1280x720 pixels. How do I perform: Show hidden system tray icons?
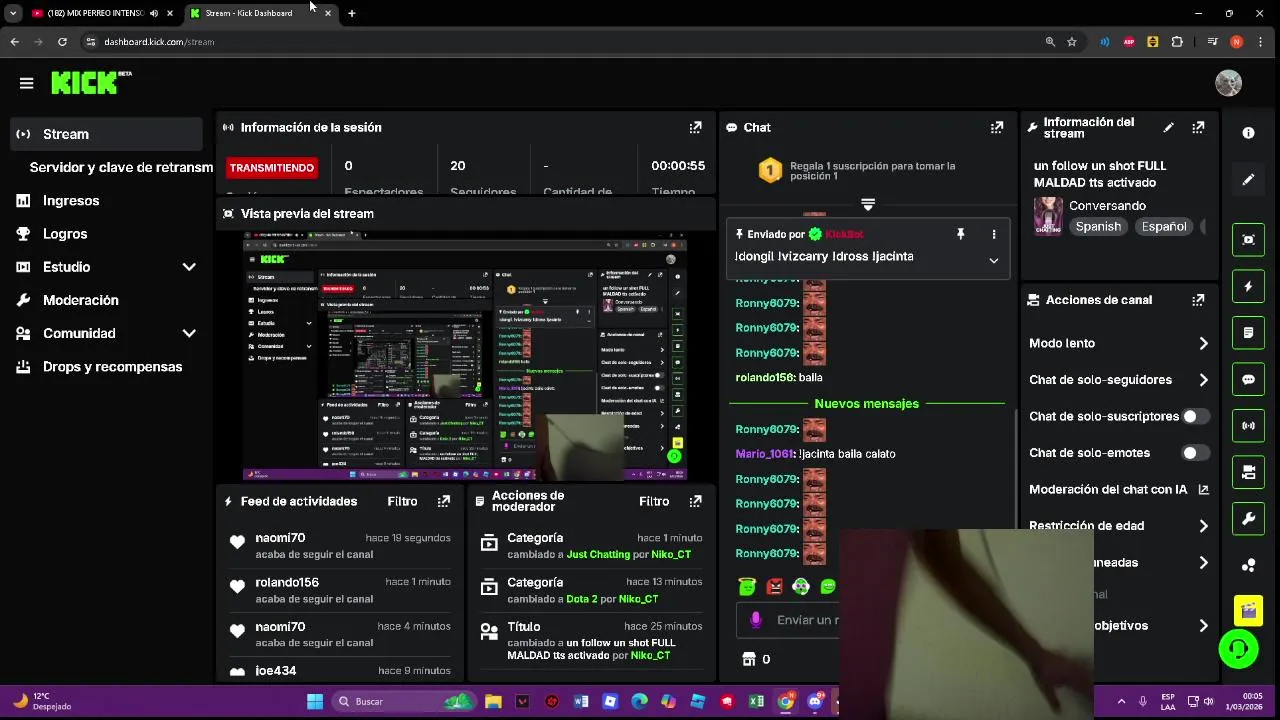[1120, 701]
